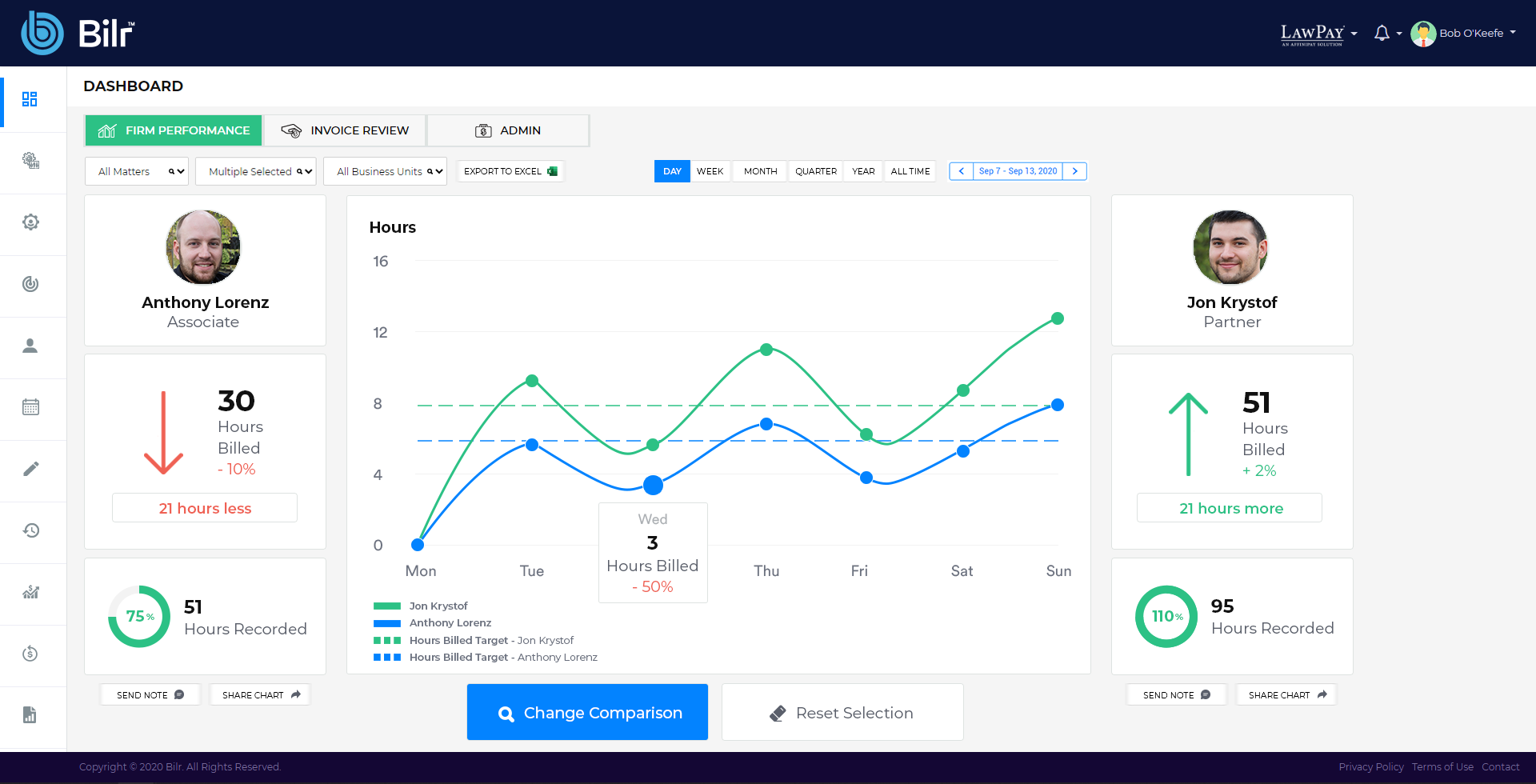Open the dollar billing icon in sidebar
The height and width of the screenshot is (784, 1536).
pyautogui.click(x=30, y=654)
